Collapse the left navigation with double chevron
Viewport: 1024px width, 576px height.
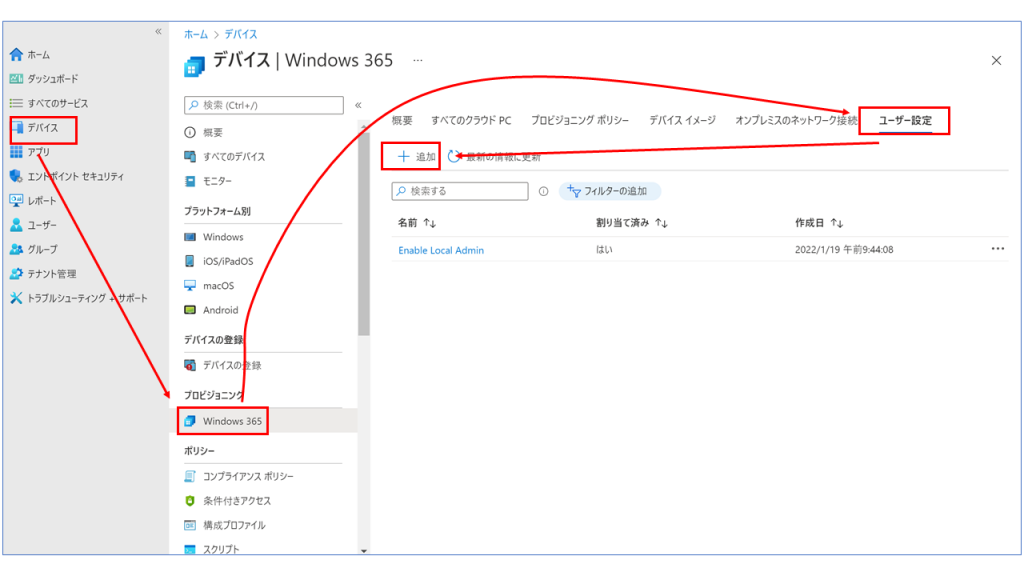tap(158, 32)
